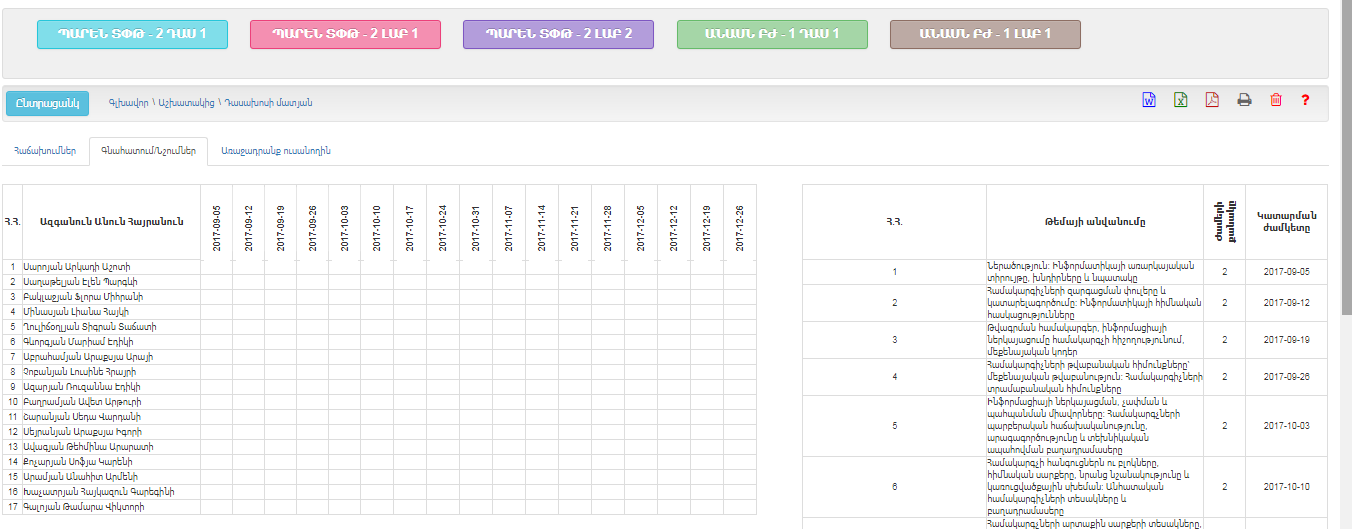Click the Գլխավոր breadcrumb link
This screenshot has height=529, width=1352.
(x=127, y=103)
